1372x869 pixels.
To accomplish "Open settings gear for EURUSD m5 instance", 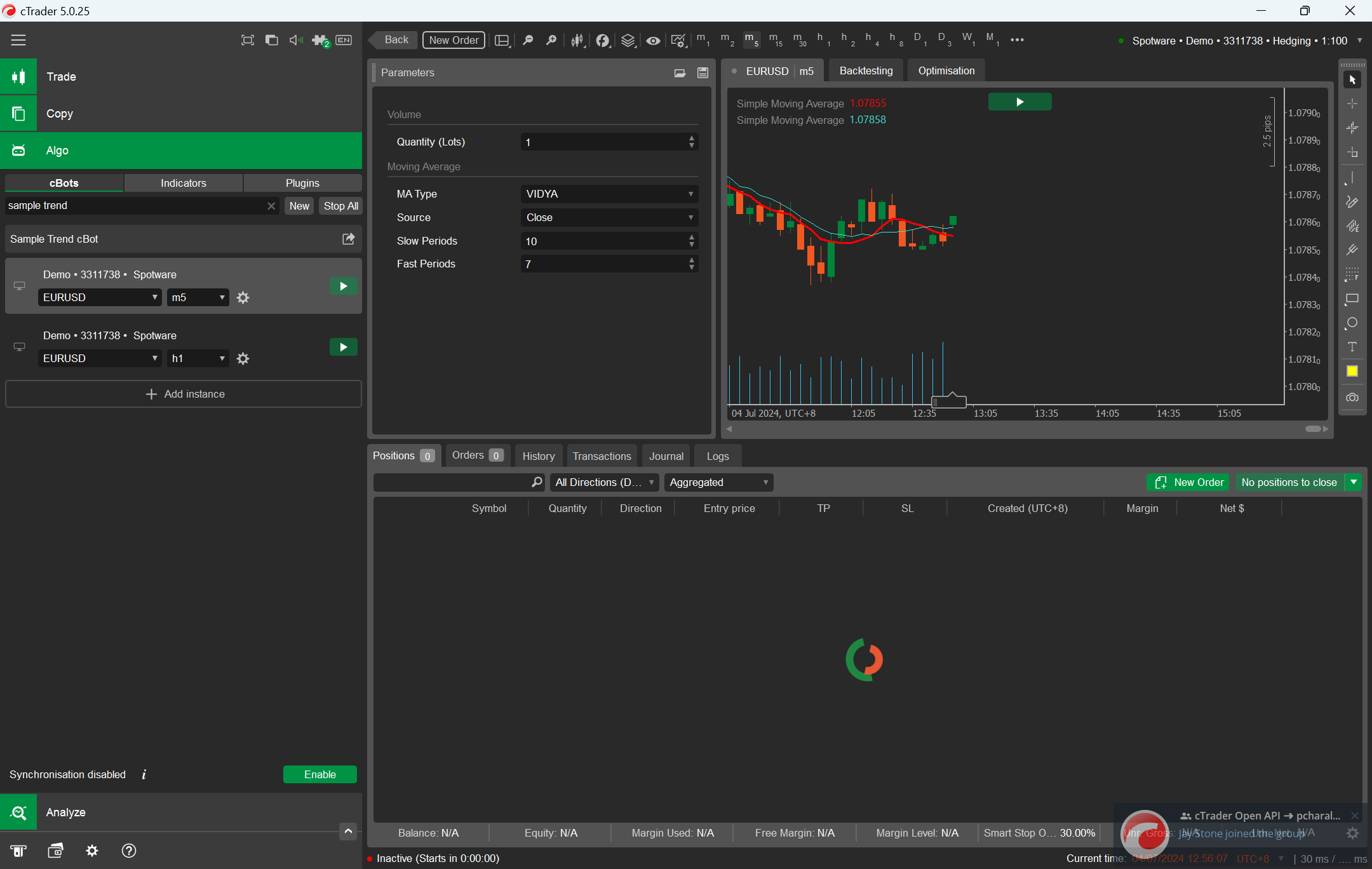I will [x=243, y=297].
